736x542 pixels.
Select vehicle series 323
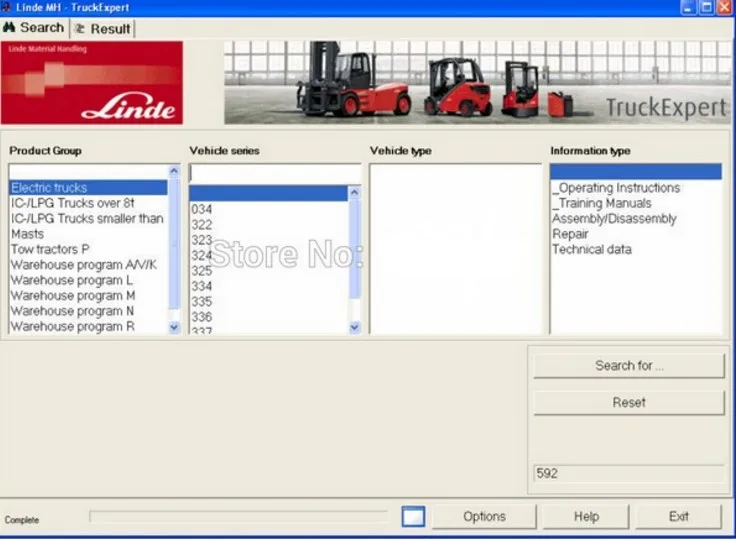268,240
